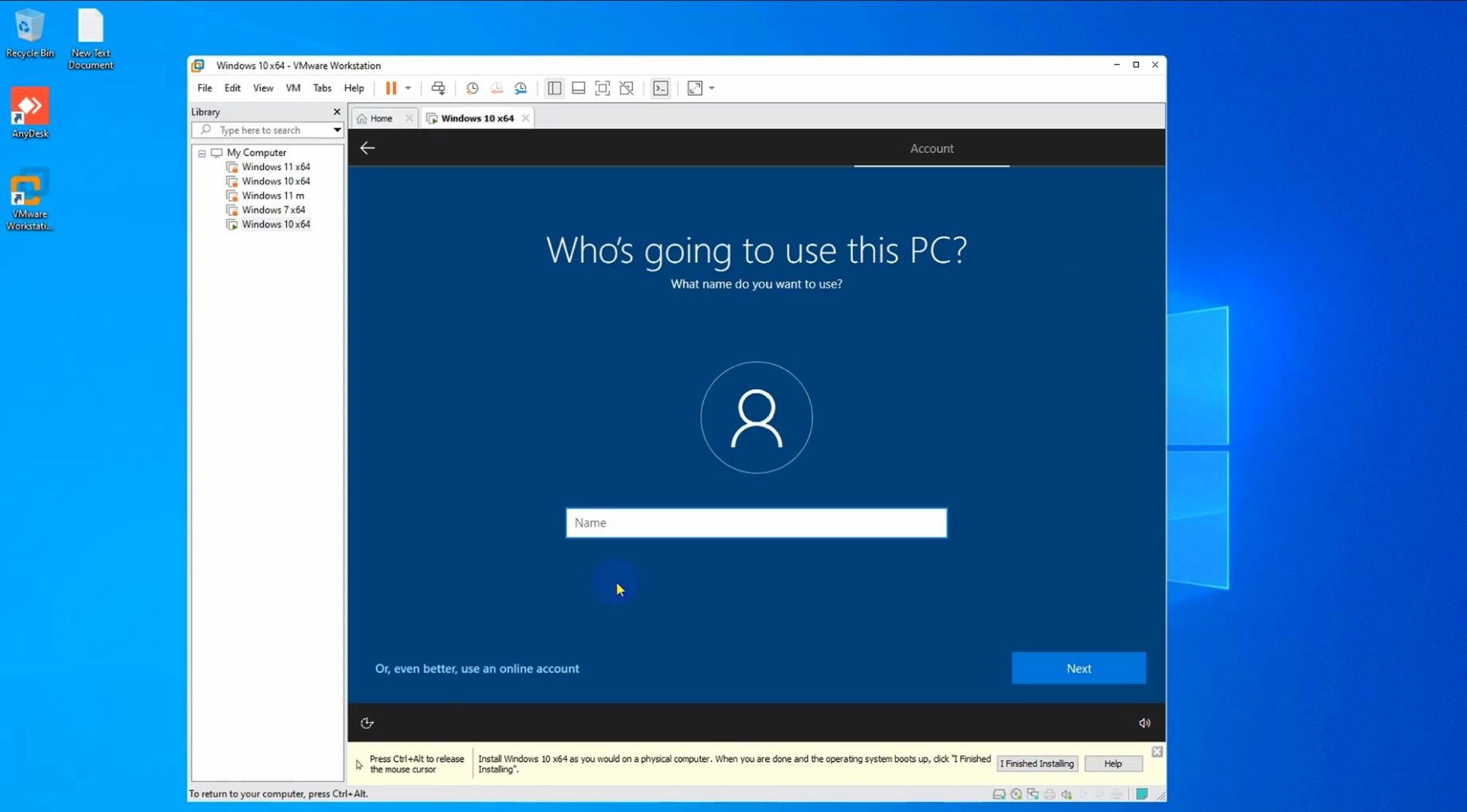
Task: Toggle the library sidebar panel view
Action: point(555,88)
